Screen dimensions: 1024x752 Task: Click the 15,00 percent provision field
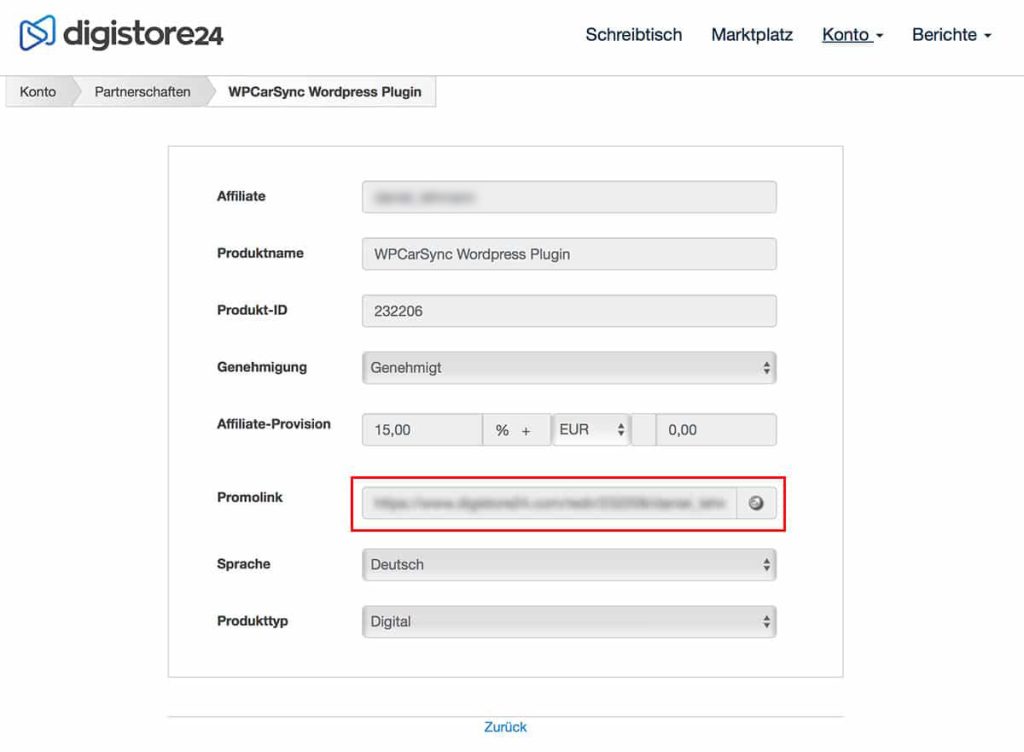[x=422, y=430]
